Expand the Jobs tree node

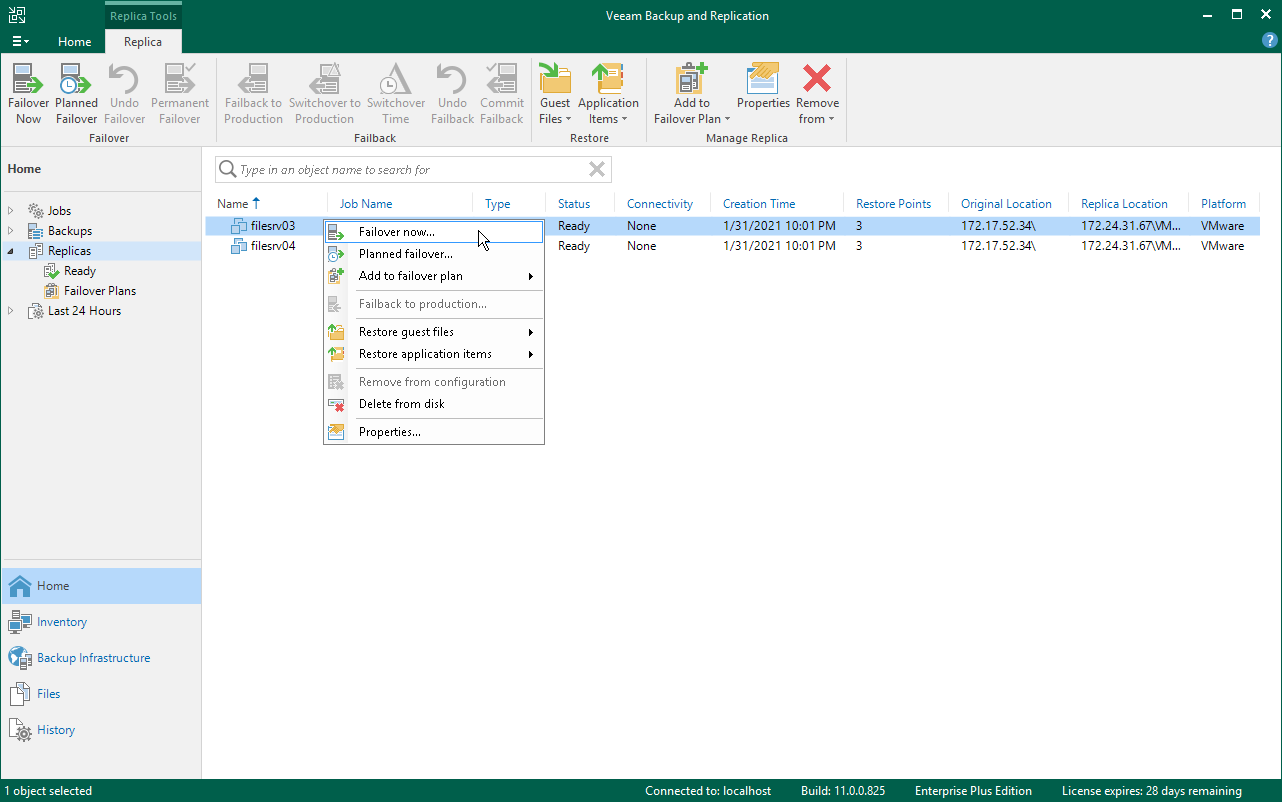tap(11, 211)
